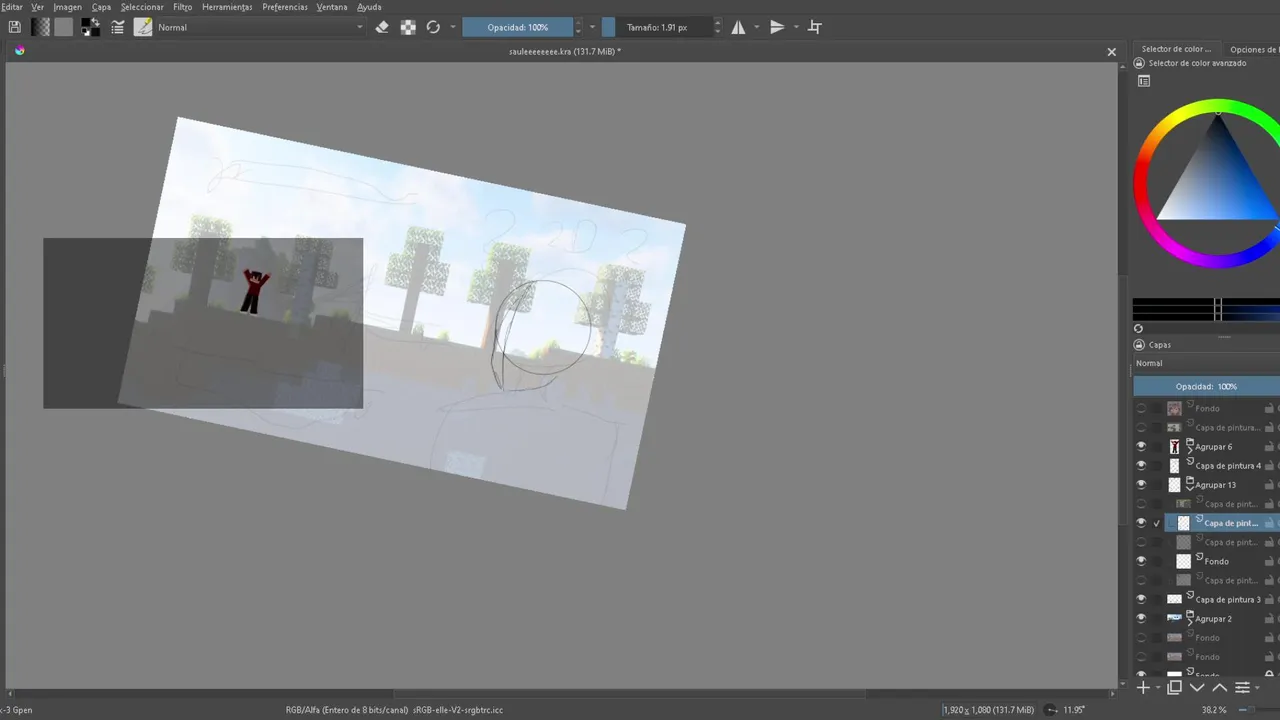Screen dimensions: 1280x720
Task: Open the Seleccionar menu
Action: point(142,7)
